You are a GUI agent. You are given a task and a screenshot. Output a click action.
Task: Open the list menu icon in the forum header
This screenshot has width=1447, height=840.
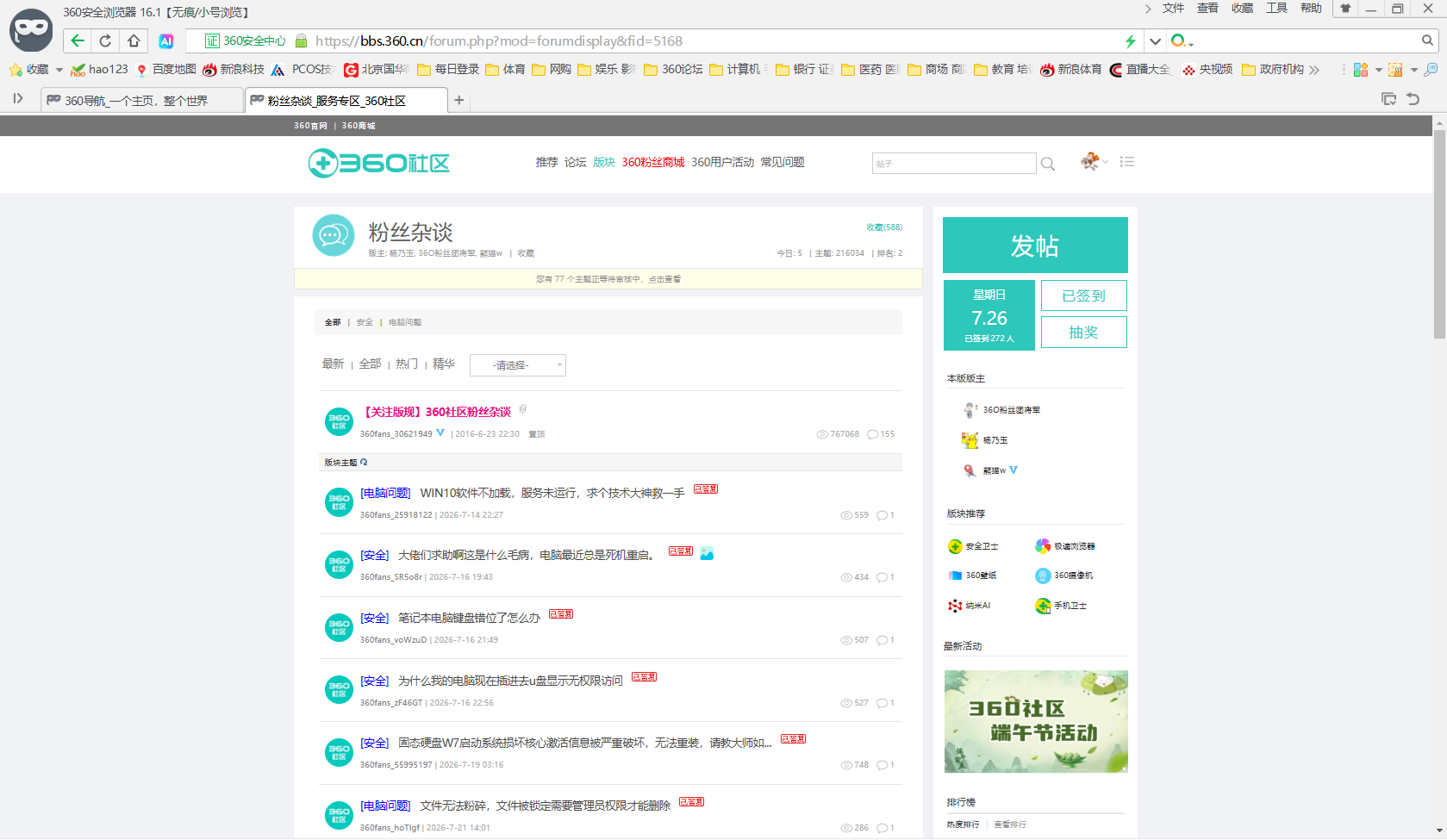point(1126,162)
